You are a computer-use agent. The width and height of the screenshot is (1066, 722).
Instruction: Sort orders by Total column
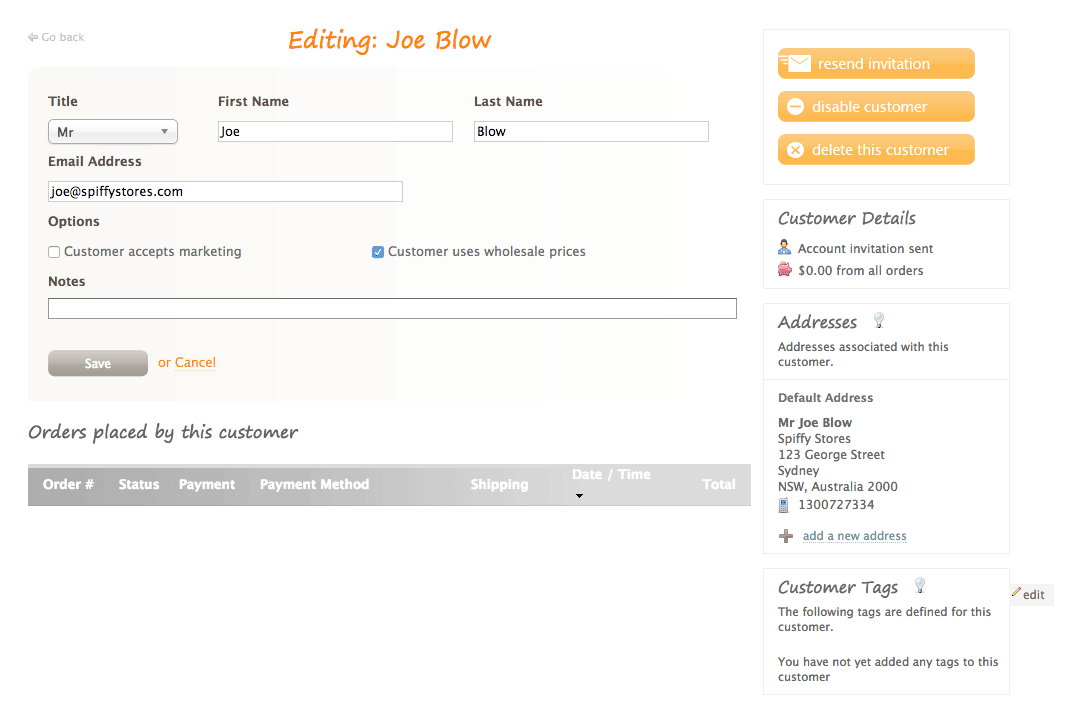(x=719, y=485)
